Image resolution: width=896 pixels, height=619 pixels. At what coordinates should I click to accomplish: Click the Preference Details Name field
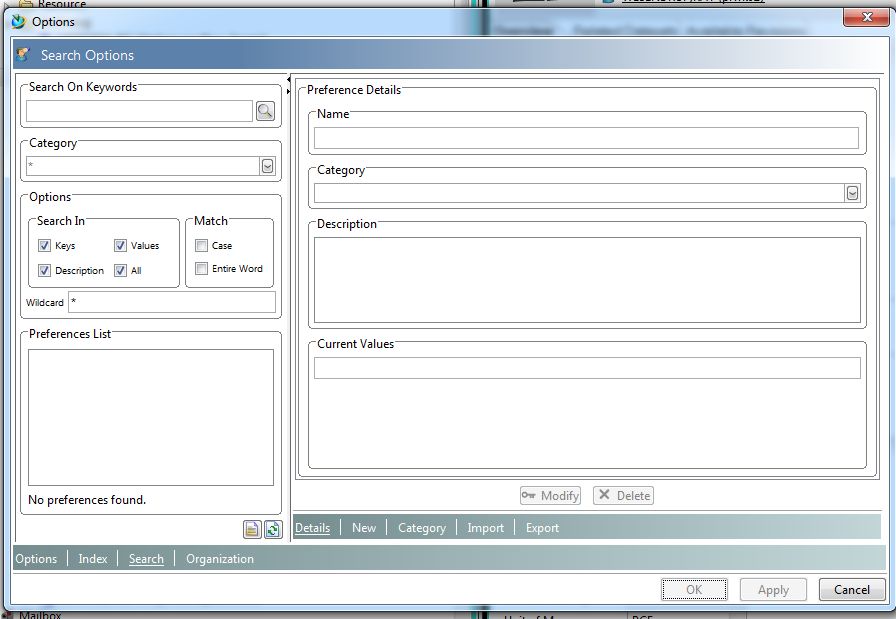pyautogui.click(x=586, y=138)
